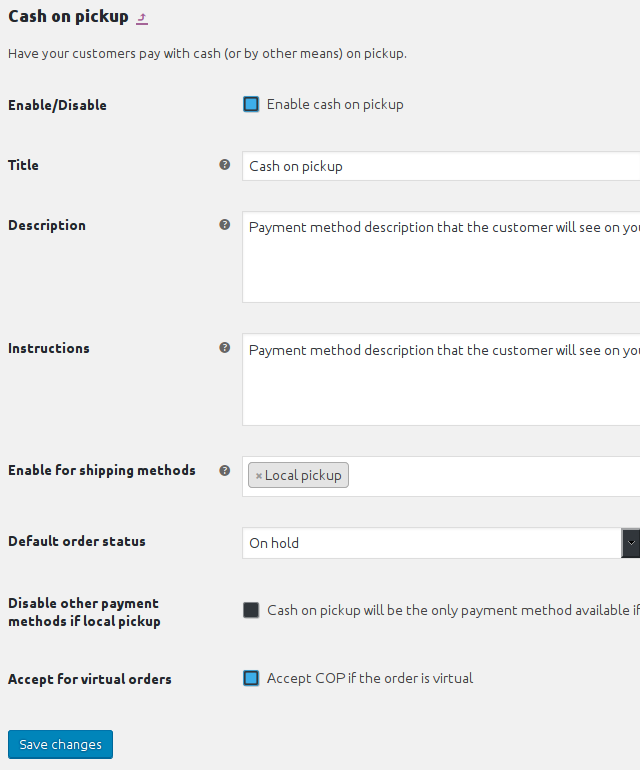
Task: Open the shipping methods multi-select field
Action: point(490,476)
